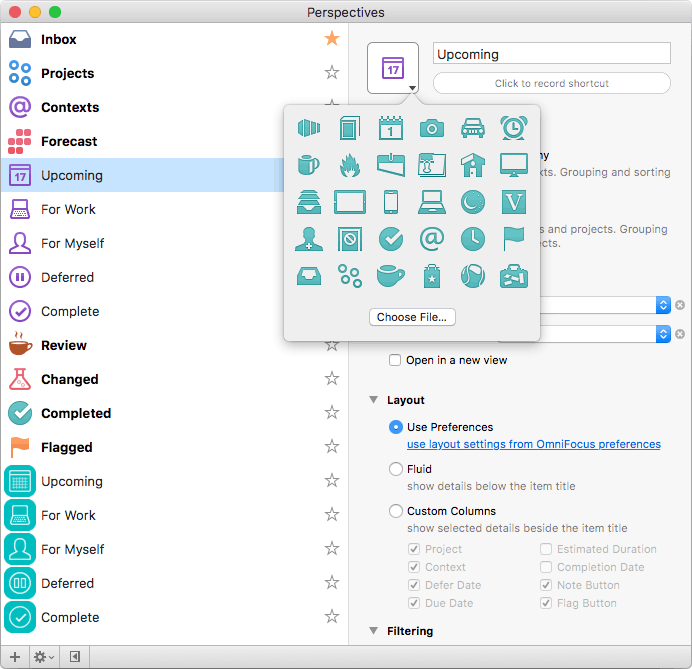This screenshot has height=669, width=692.
Task: Select the tennis ball icon
Action: coord(473,276)
